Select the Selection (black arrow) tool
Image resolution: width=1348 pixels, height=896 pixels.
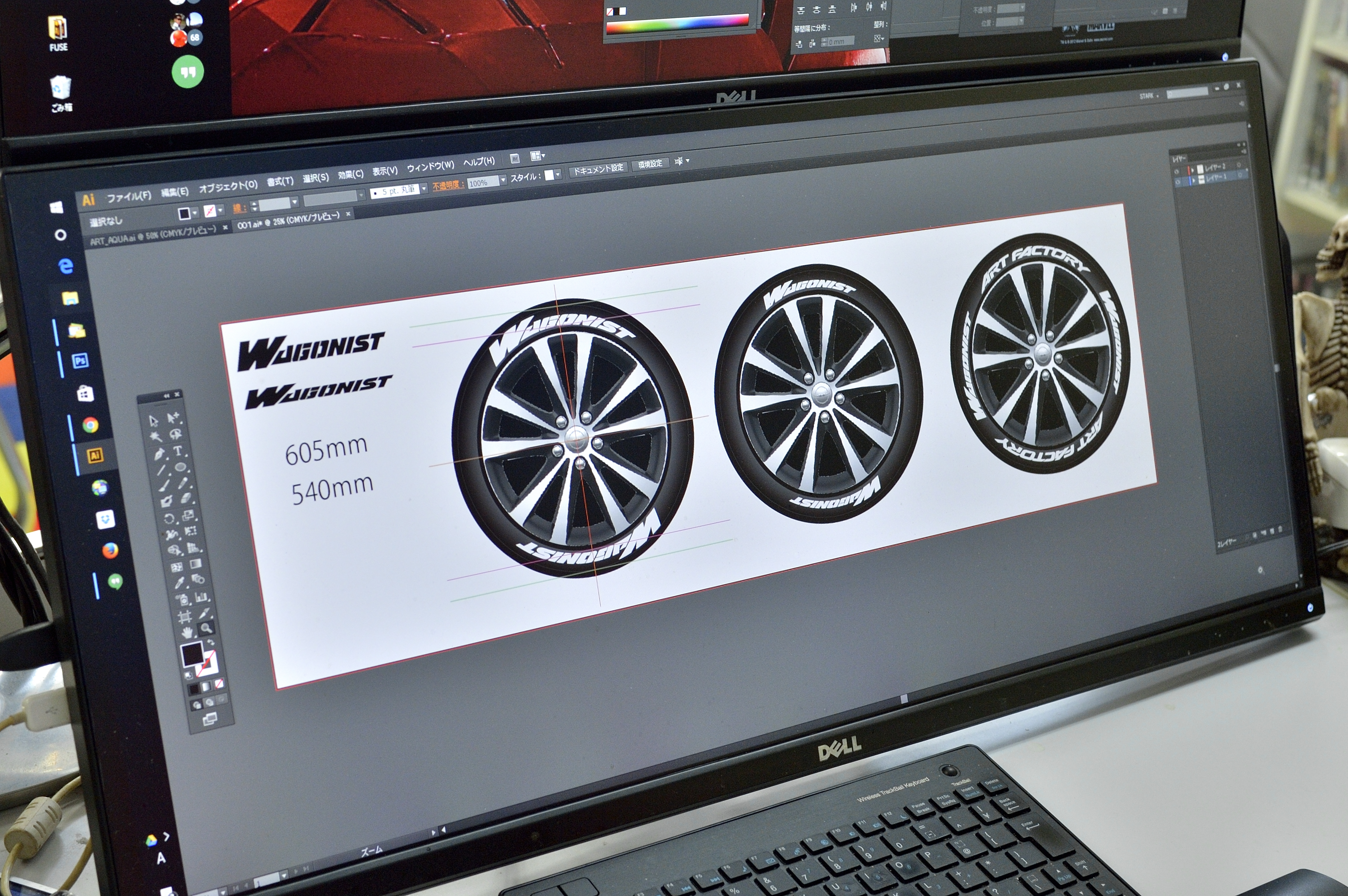coord(154,421)
